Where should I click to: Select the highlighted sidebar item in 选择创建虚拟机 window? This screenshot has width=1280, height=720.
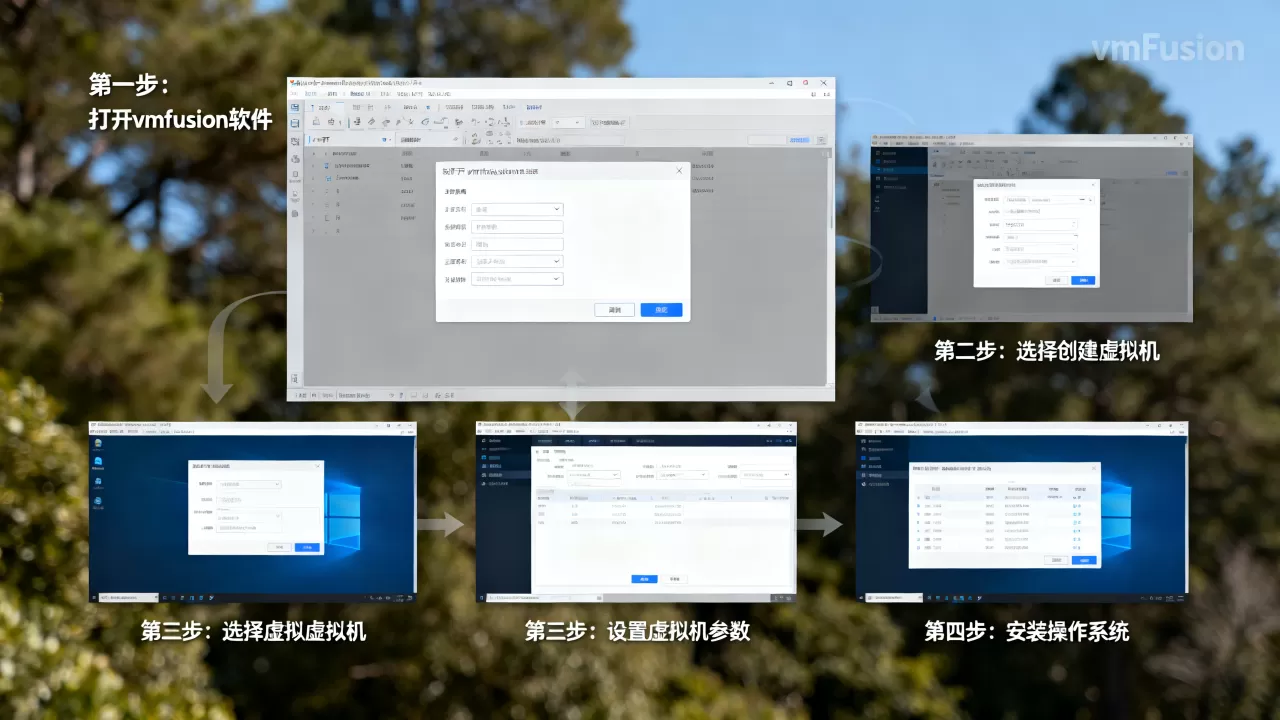tap(900, 171)
